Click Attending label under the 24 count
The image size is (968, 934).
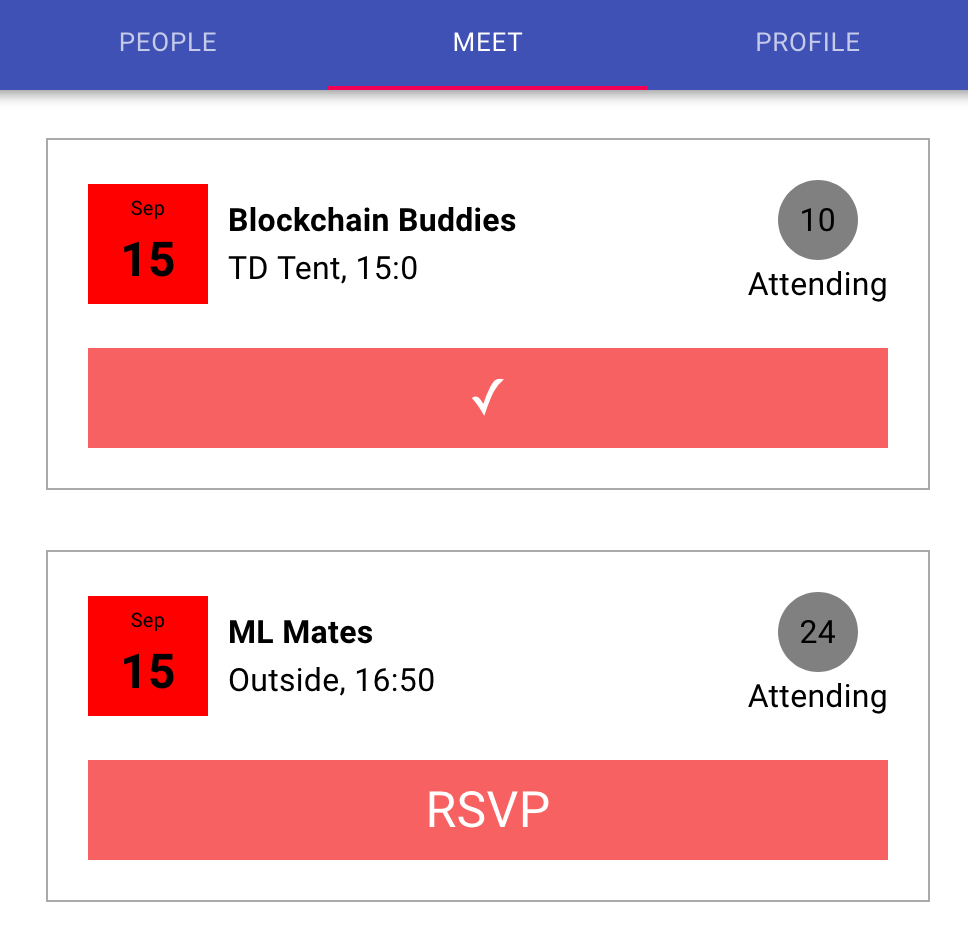[817, 696]
